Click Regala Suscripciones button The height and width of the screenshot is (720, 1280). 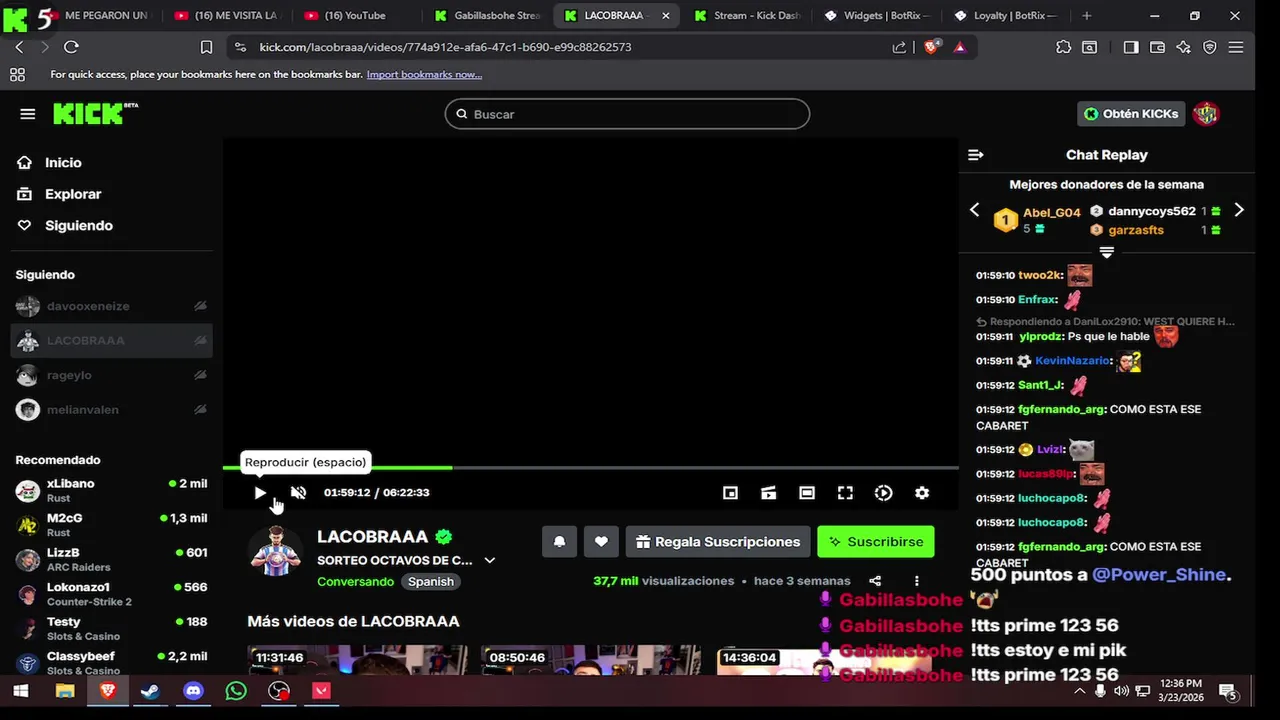click(x=718, y=542)
